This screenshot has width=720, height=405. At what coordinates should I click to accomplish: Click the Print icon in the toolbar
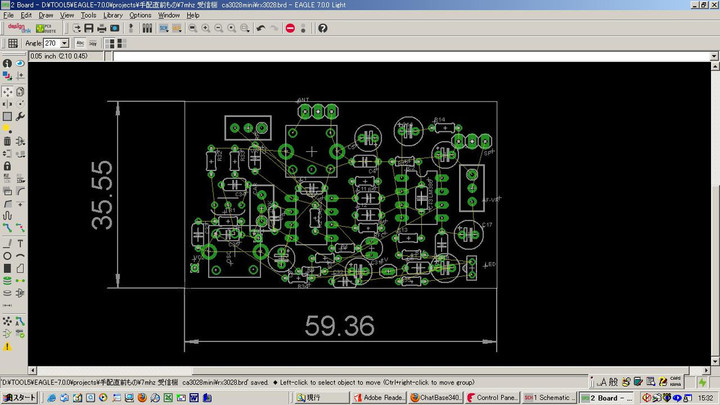(x=102, y=28)
